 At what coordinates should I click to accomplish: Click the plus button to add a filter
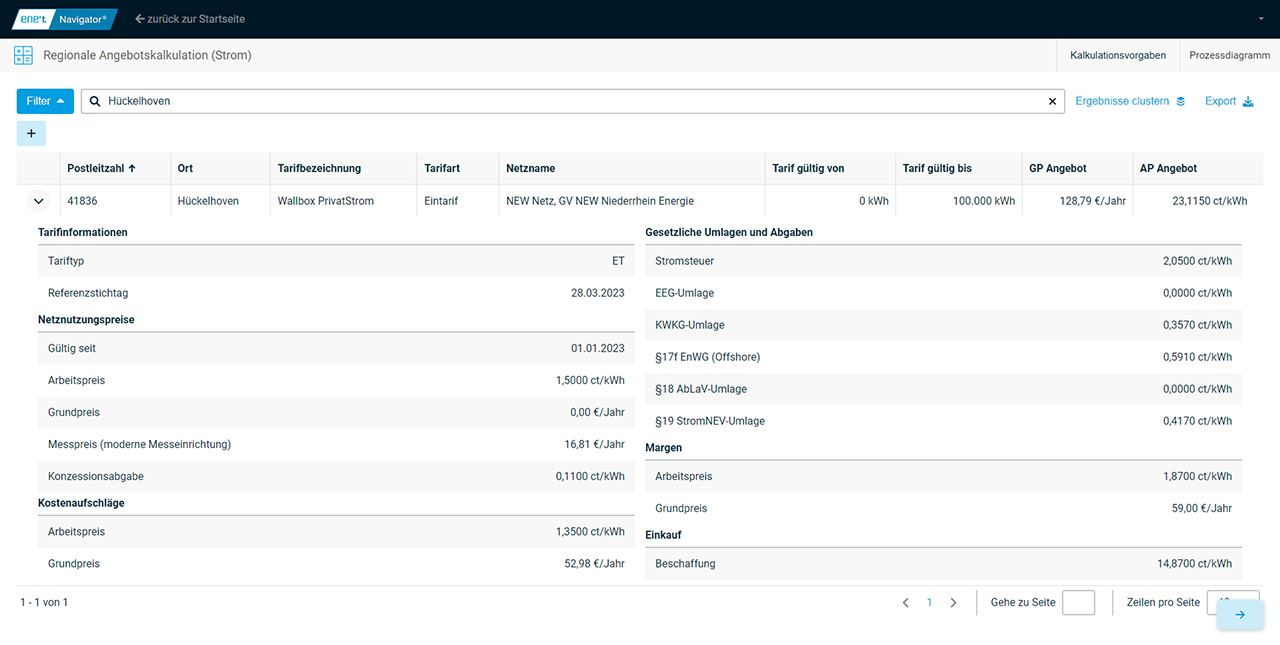coord(31,133)
